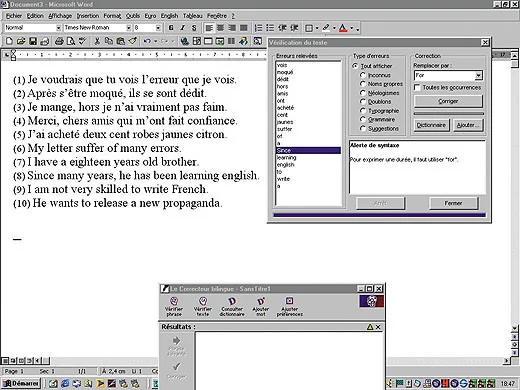The image size is (520, 390).
Task: Undo the last action
Action: 147,41
